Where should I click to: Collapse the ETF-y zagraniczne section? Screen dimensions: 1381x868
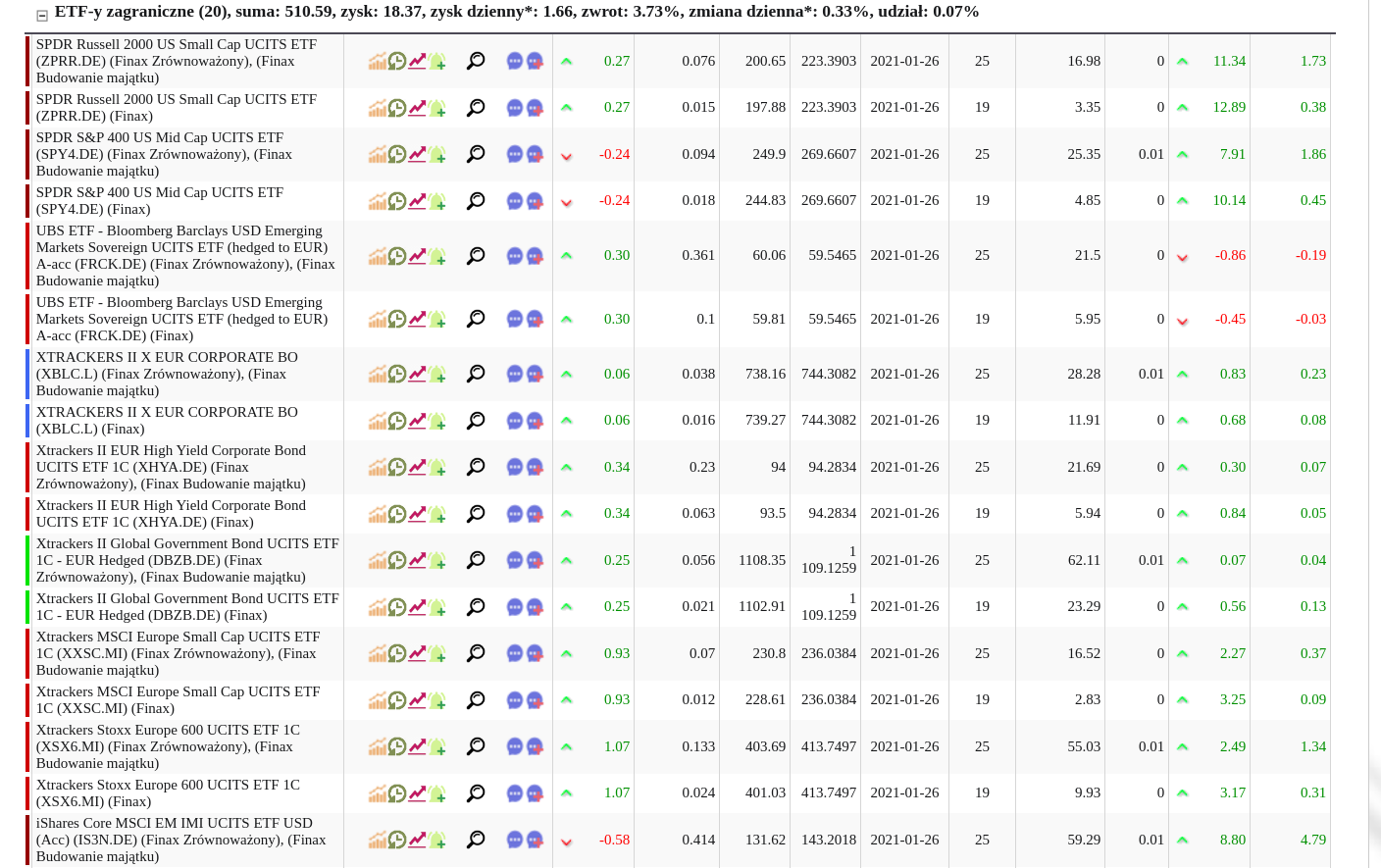[42, 15]
